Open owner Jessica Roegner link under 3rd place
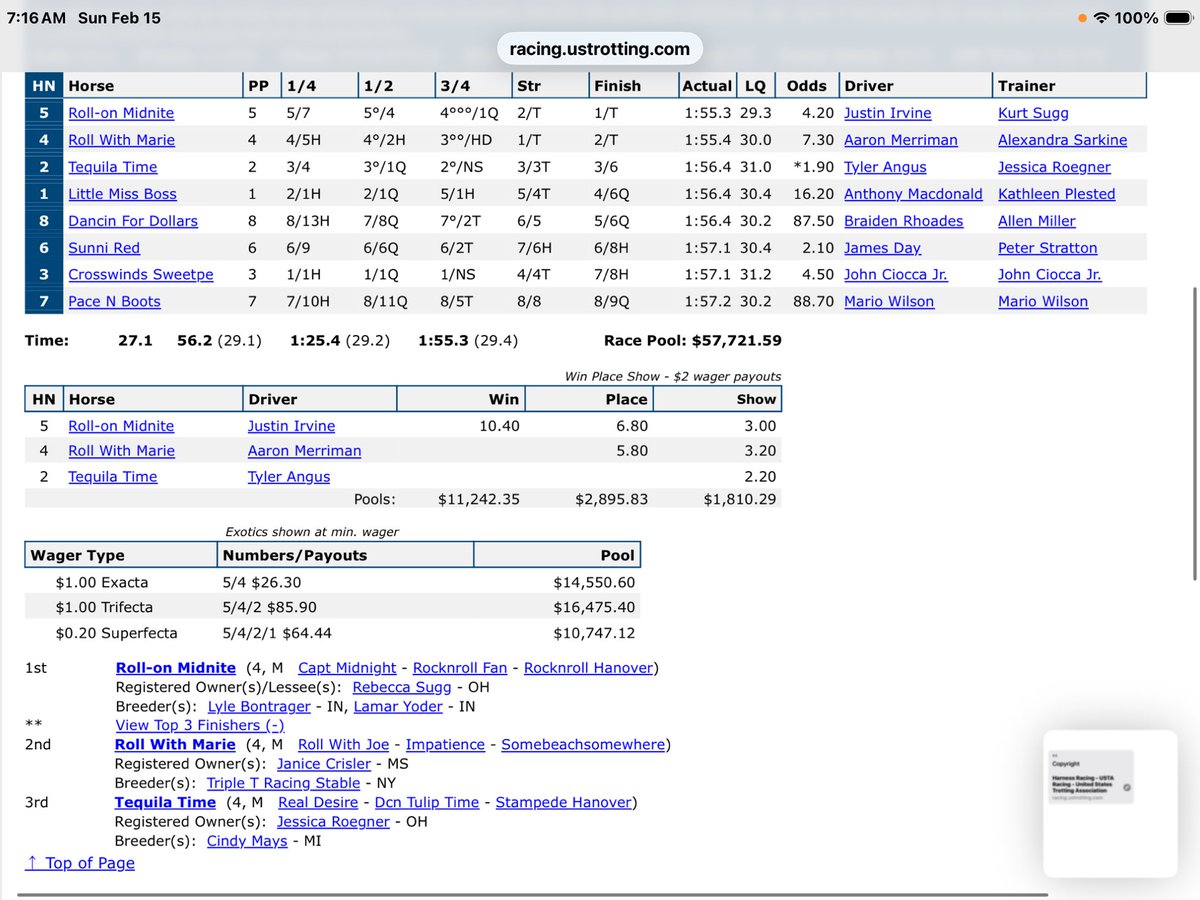Image resolution: width=1200 pixels, height=900 pixels. click(333, 821)
